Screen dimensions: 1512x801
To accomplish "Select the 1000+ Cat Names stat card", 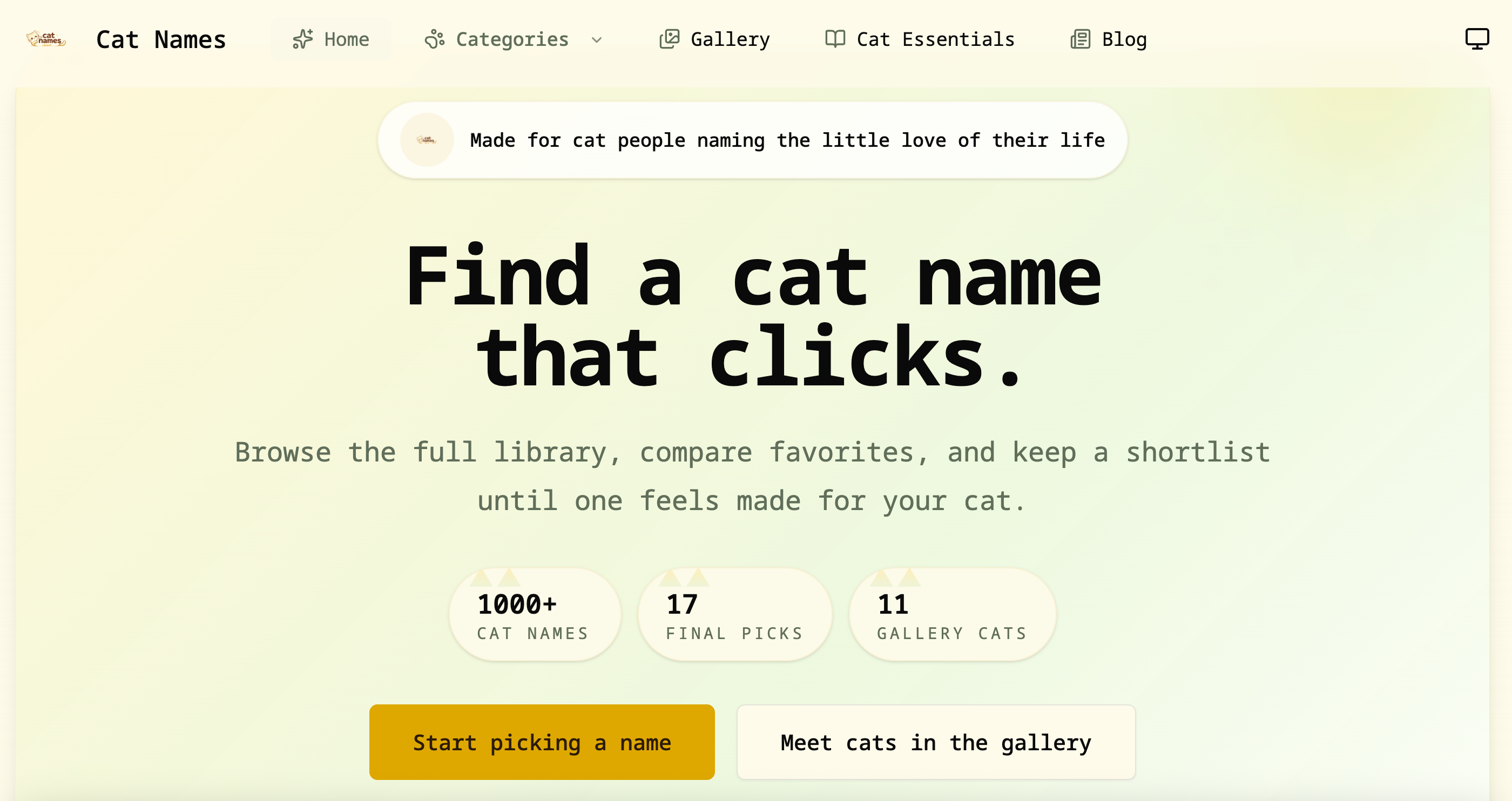I will (534, 615).
